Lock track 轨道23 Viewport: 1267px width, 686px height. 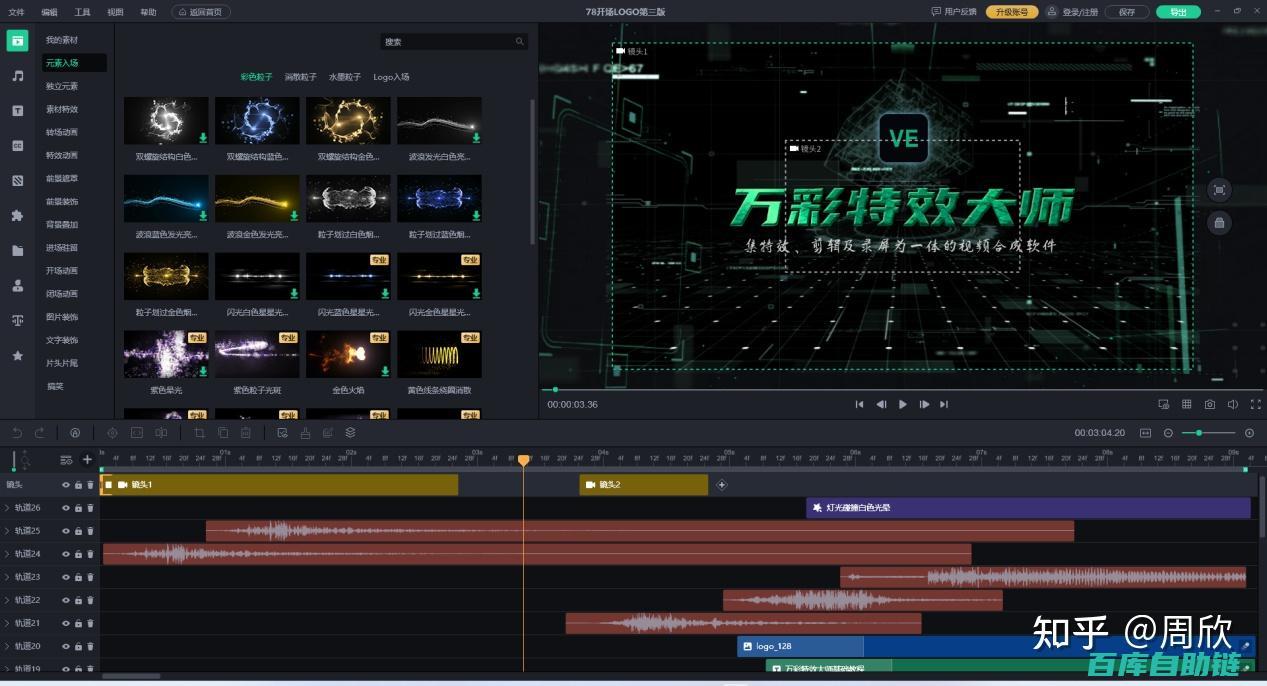78,577
